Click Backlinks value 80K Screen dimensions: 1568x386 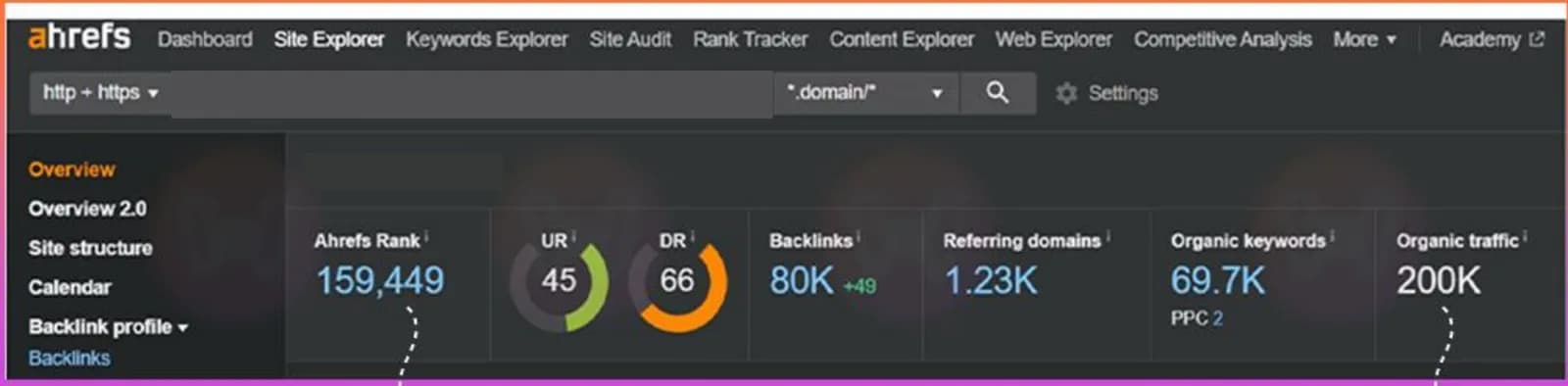(801, 282)
